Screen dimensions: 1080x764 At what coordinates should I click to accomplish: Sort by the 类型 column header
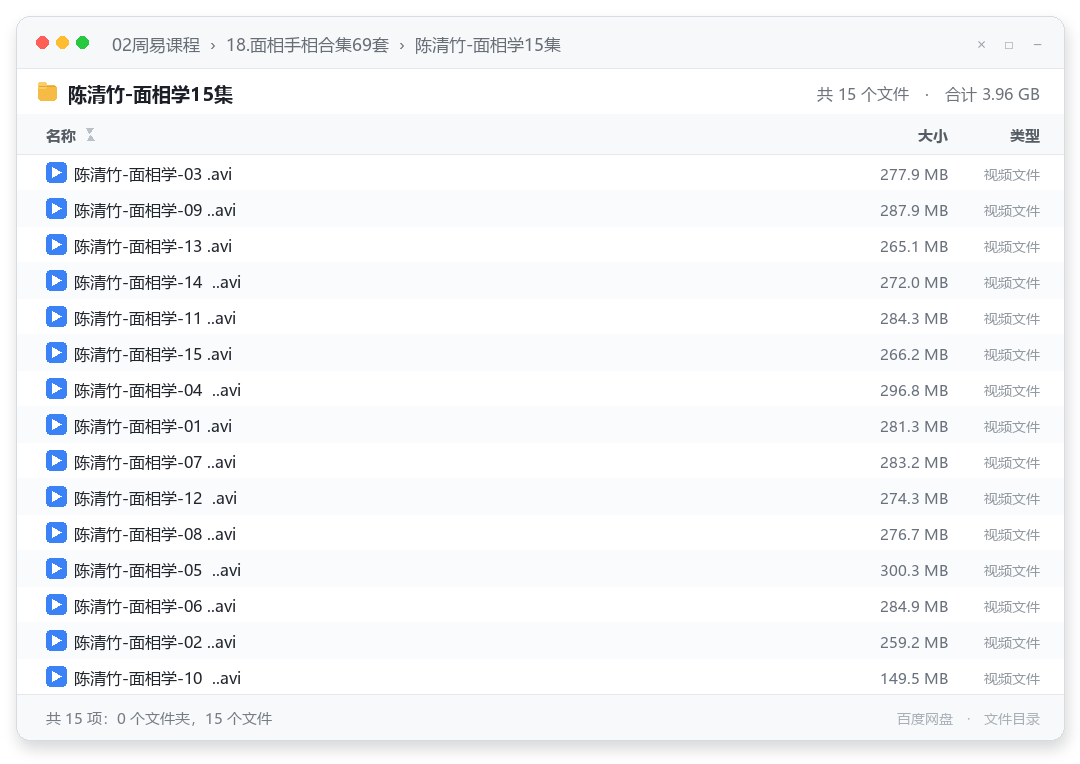(x=1025, y=136)
